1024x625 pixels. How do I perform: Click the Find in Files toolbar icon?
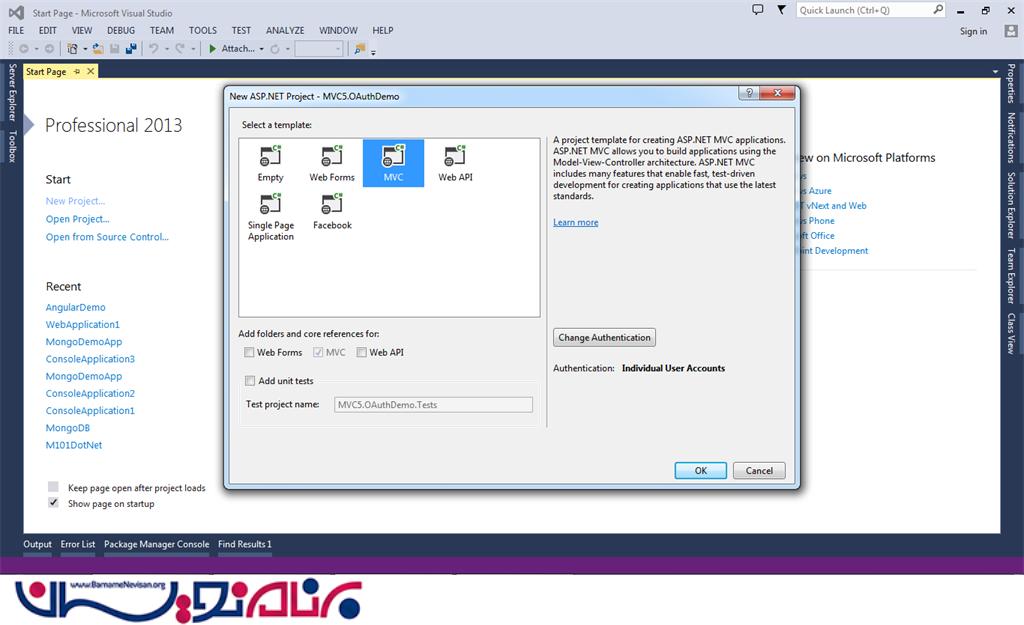(x=359, y=49)
